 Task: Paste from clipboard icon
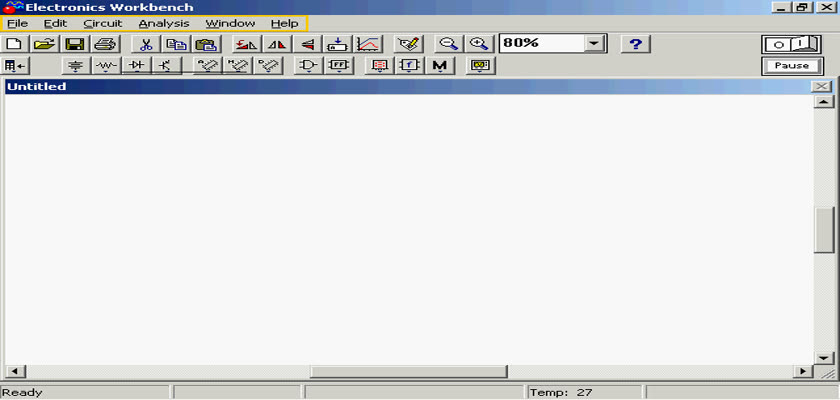point(205,44)
